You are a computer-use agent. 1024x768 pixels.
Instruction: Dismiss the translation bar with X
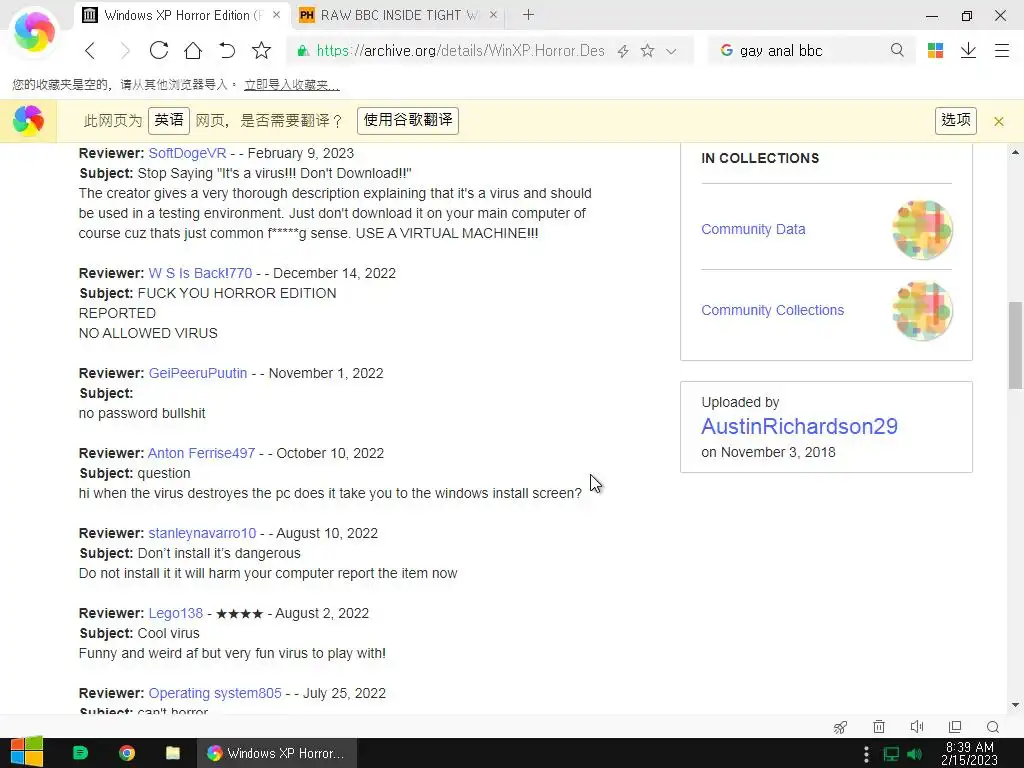click(999, 121)
